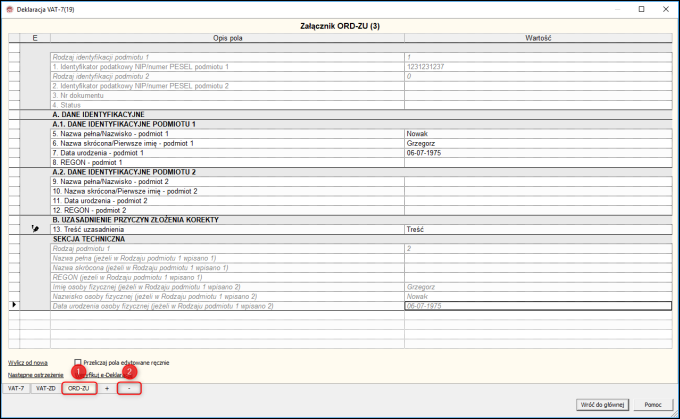Click the empty value cell for 8. REGON - podmiot 1
The width and height of the screenshot is (680, 419).
(x=538, y=162)
